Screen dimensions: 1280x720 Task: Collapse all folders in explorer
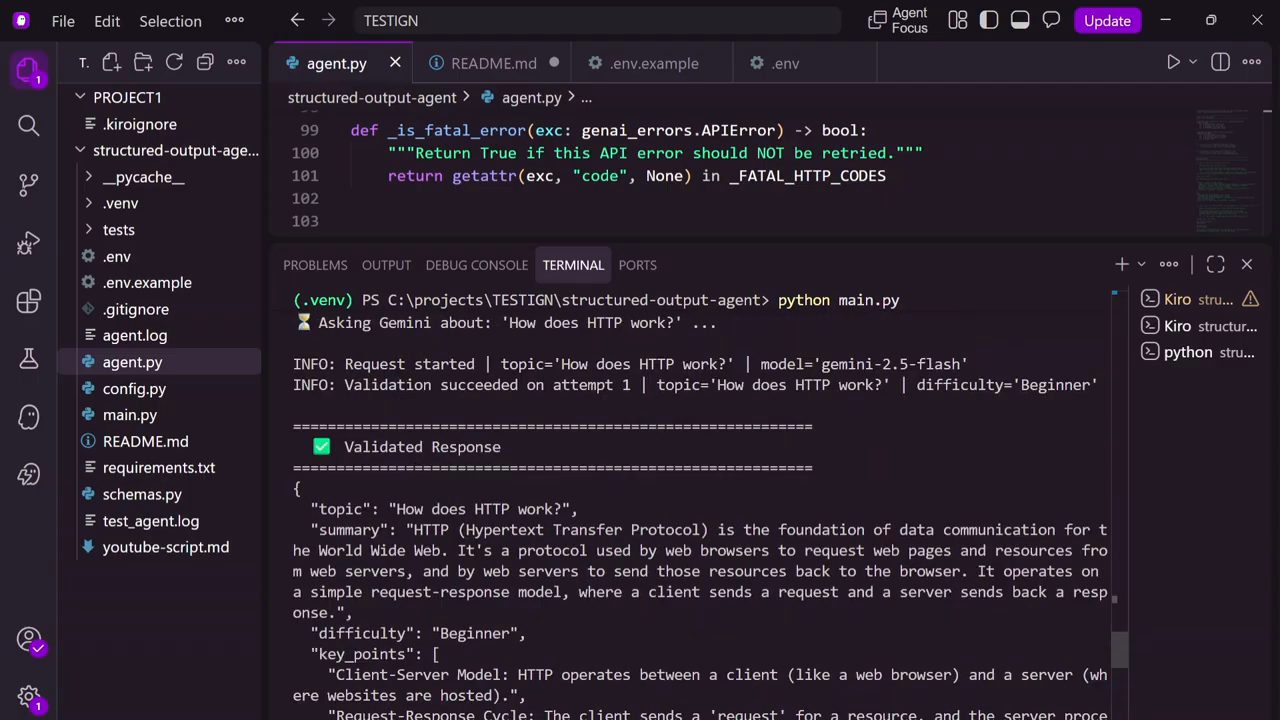[205, 62]
